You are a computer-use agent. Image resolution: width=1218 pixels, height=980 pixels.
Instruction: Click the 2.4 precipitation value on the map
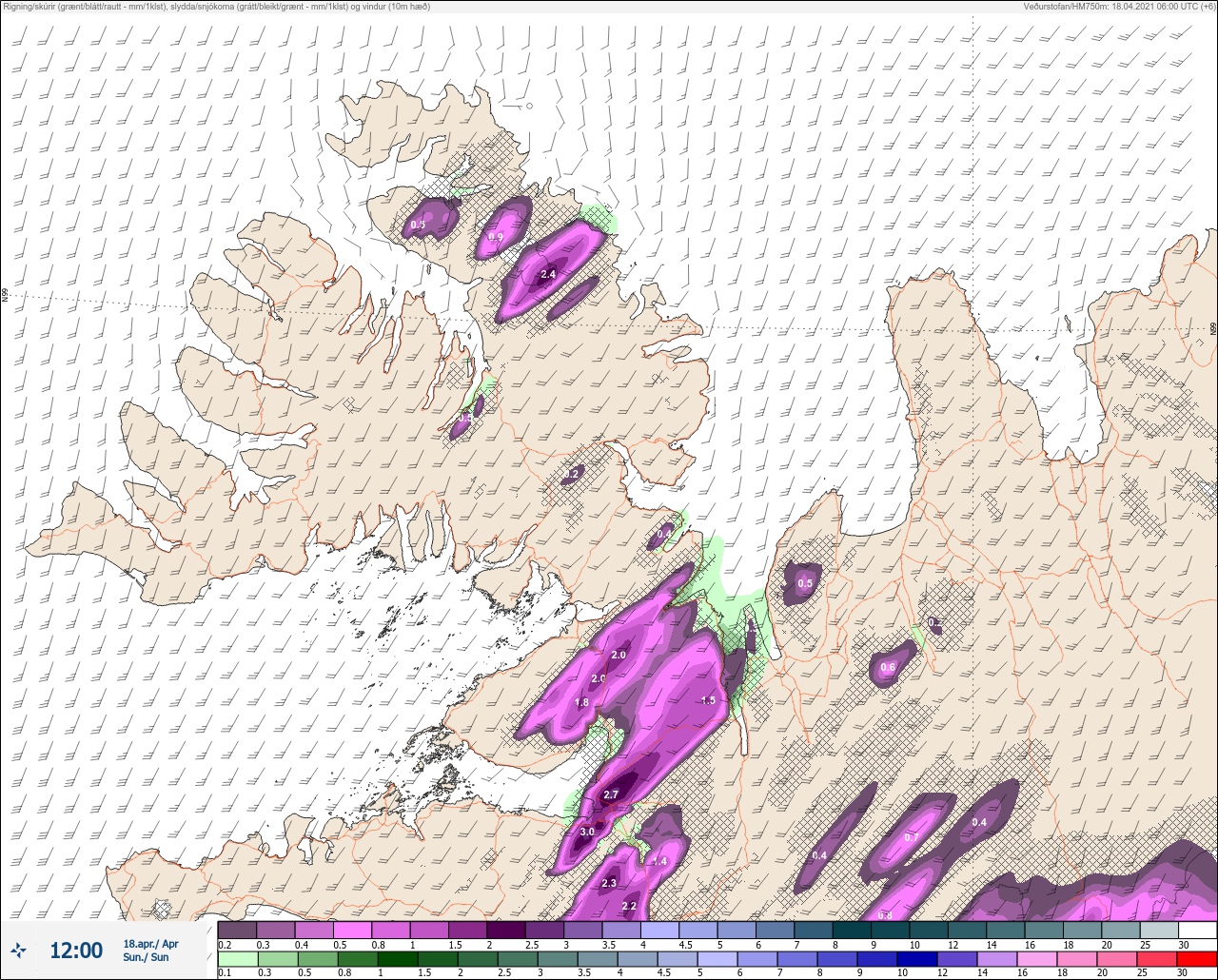(547, 275)
